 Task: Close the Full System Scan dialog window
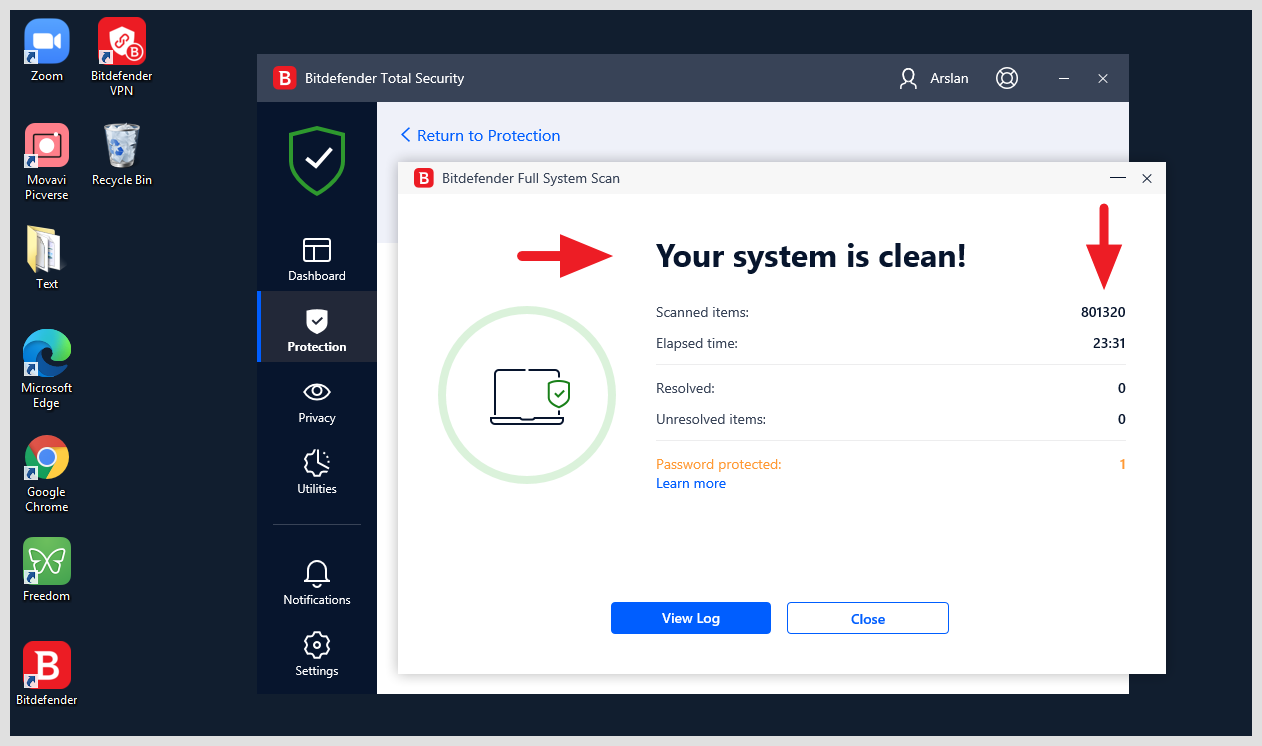[x=1147, y=178]
